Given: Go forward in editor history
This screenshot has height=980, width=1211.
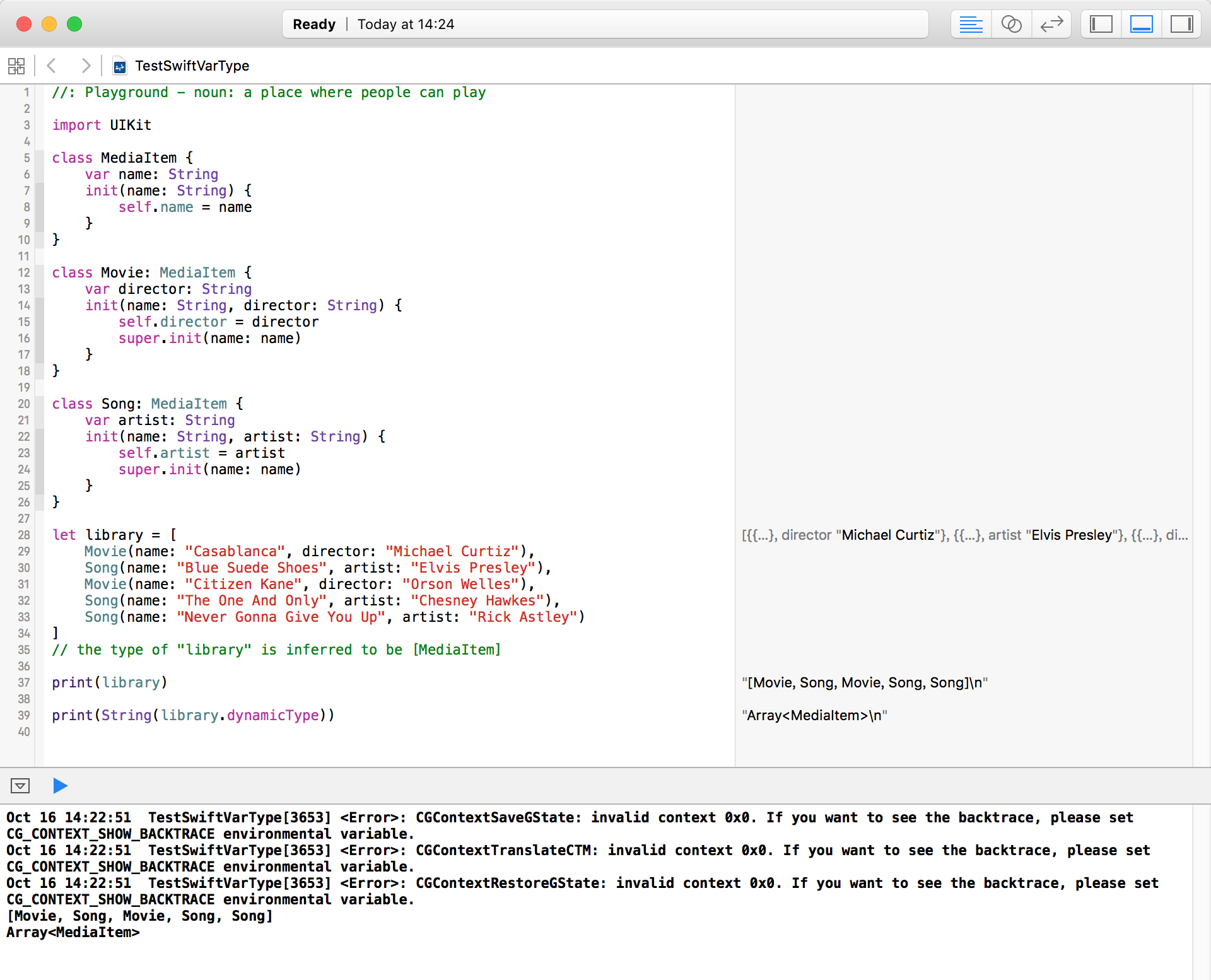Looking at the screenshot, I should coord(86,66).
